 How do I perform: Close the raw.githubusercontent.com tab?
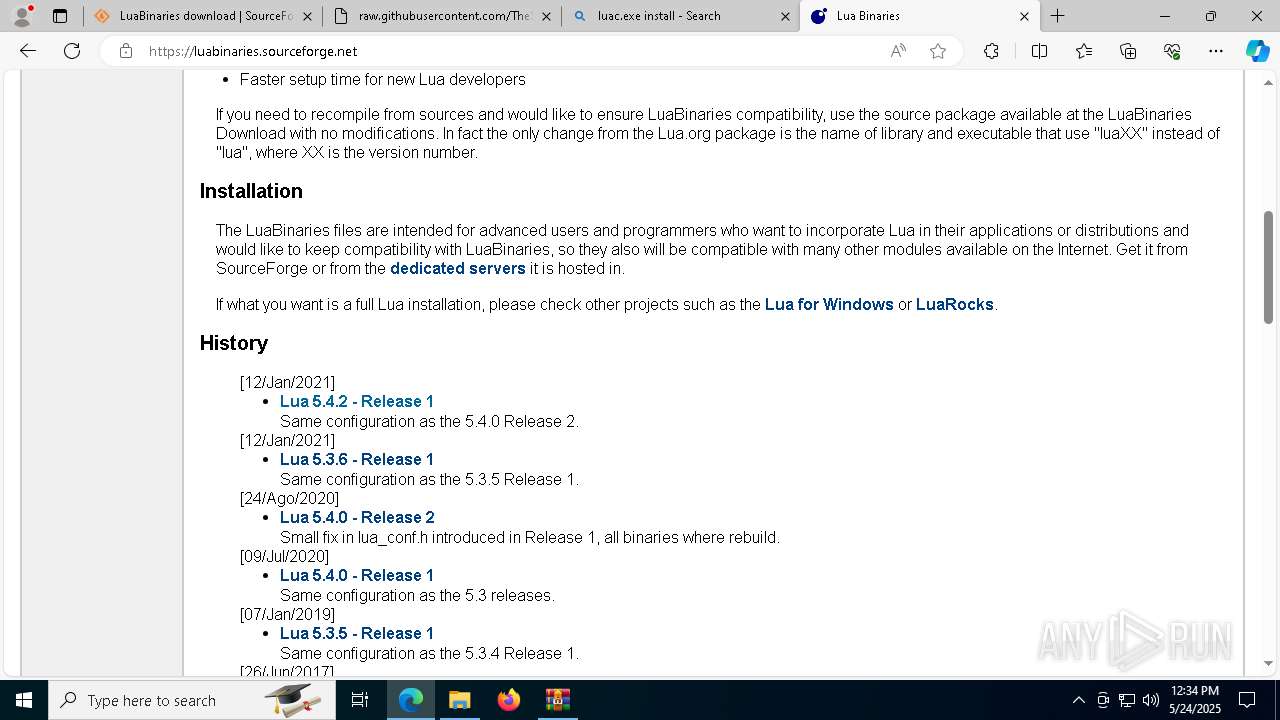pyautogui.click(x=546, y=16)
